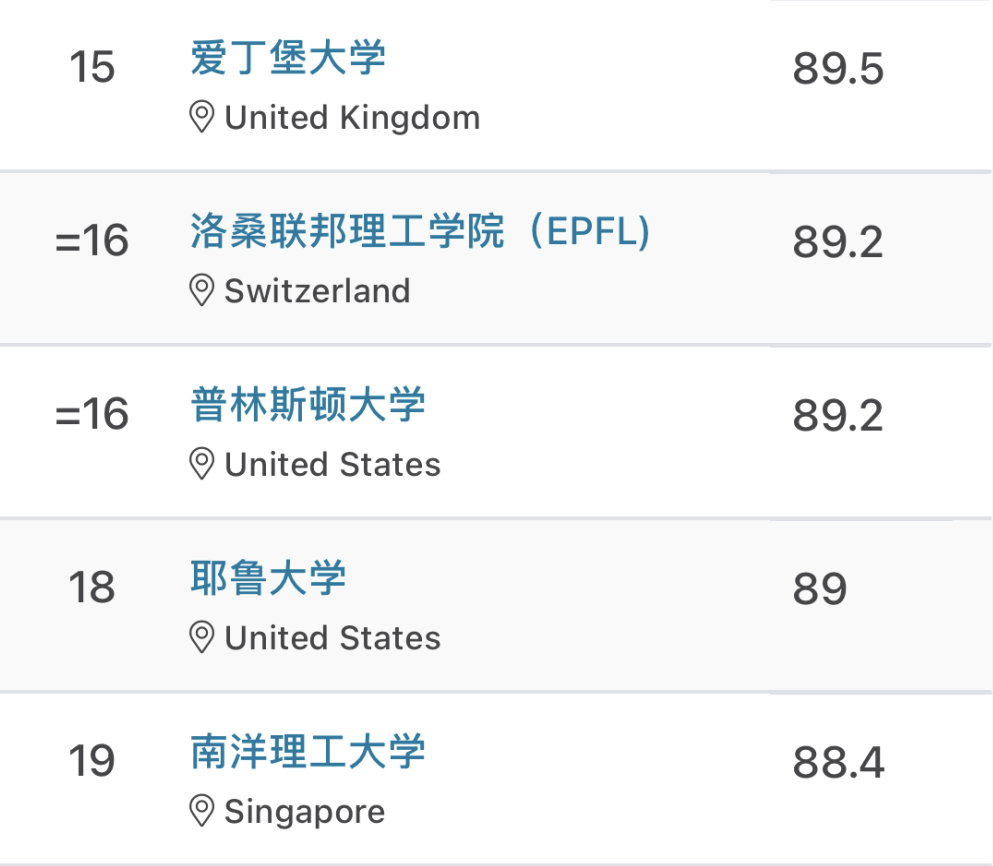Open the 南洋理工大学 university link
This screenshot has width=993, height=866.
point(308,752)
